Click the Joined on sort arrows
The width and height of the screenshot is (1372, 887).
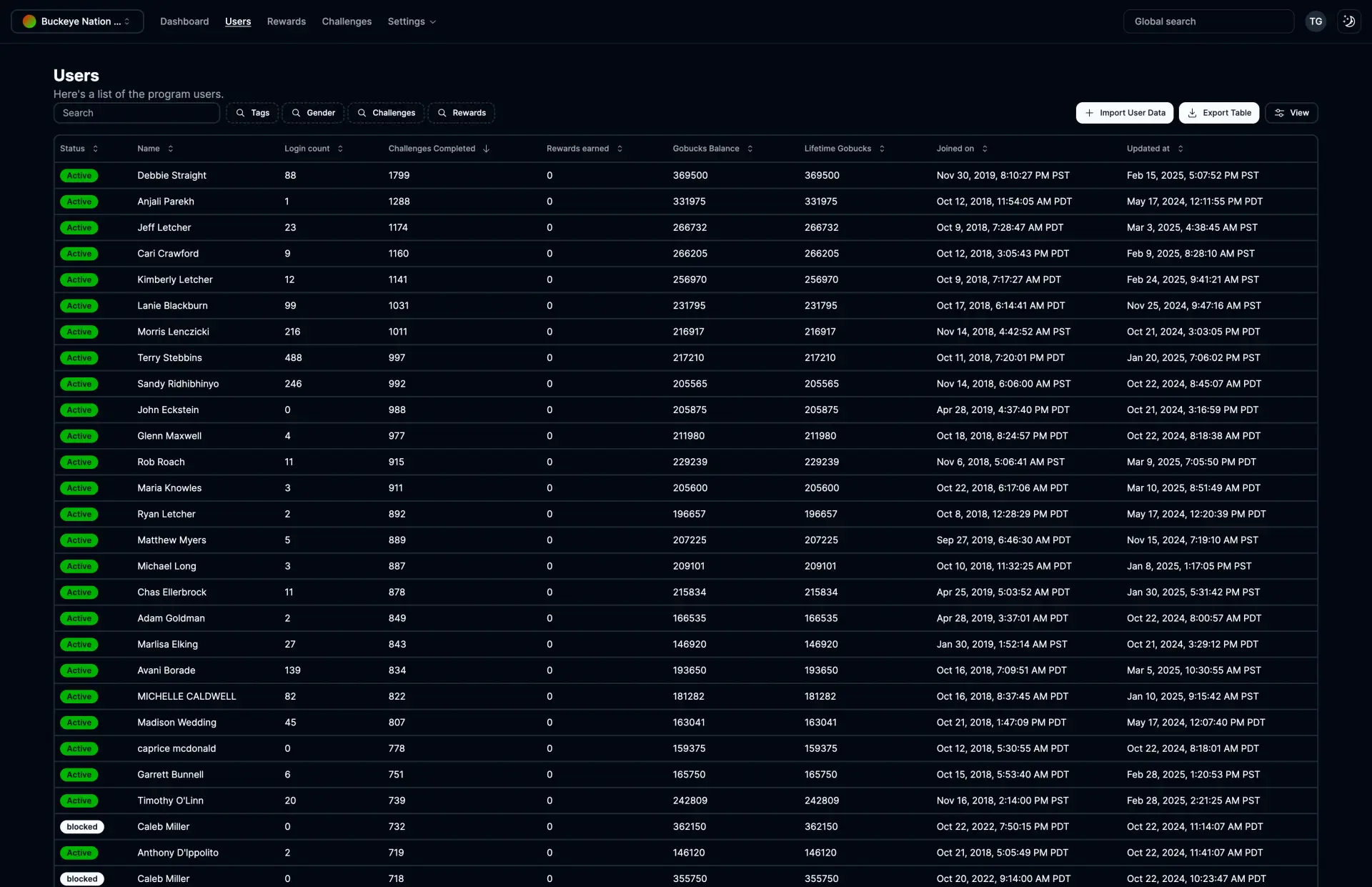point(985,149)
